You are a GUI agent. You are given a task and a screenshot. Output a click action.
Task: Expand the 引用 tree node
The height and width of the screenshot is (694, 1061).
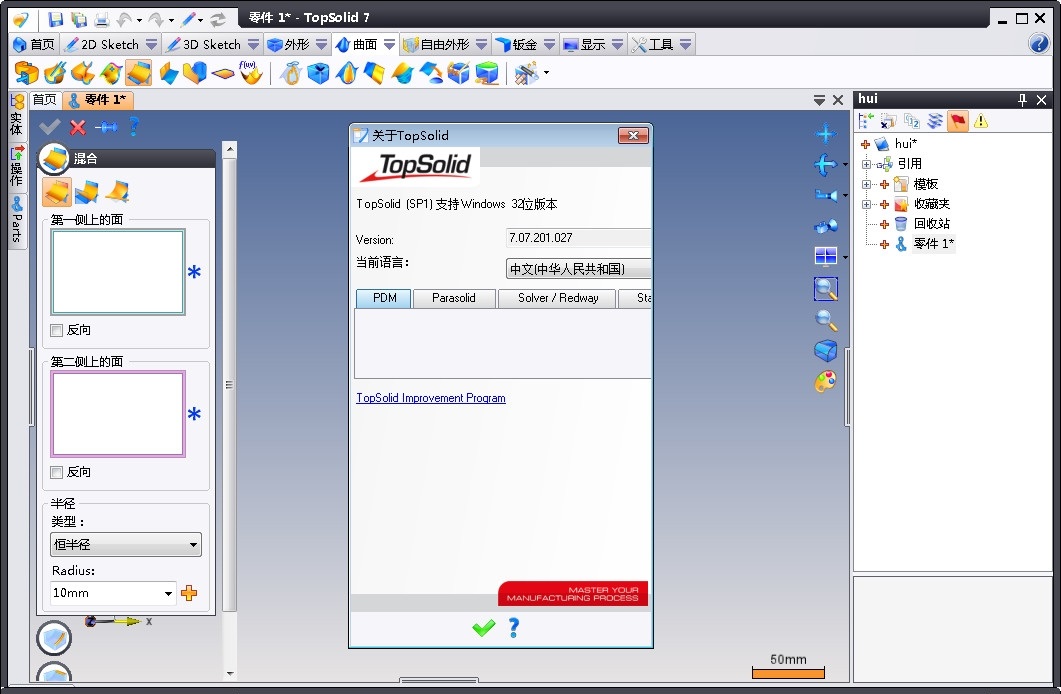[866, 164]
